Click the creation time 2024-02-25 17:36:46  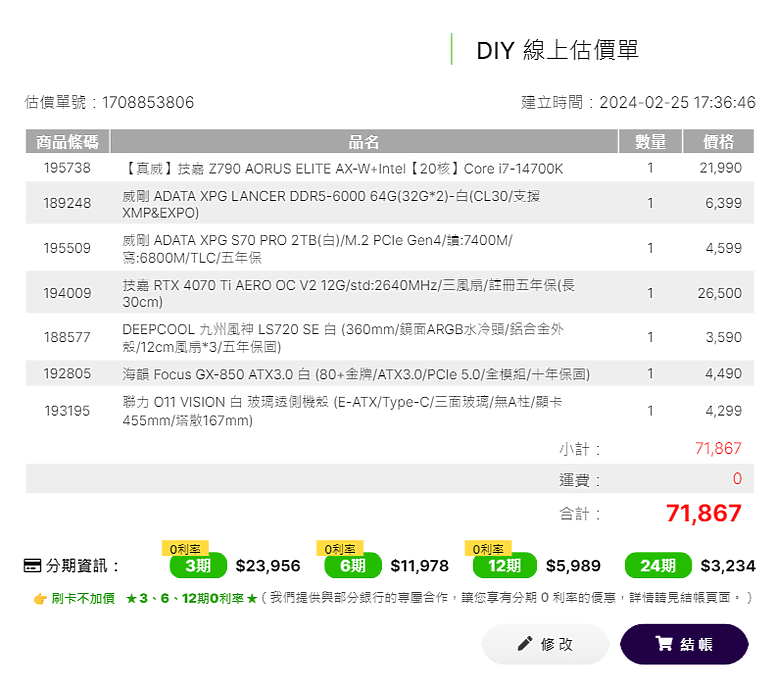[677, 102]
